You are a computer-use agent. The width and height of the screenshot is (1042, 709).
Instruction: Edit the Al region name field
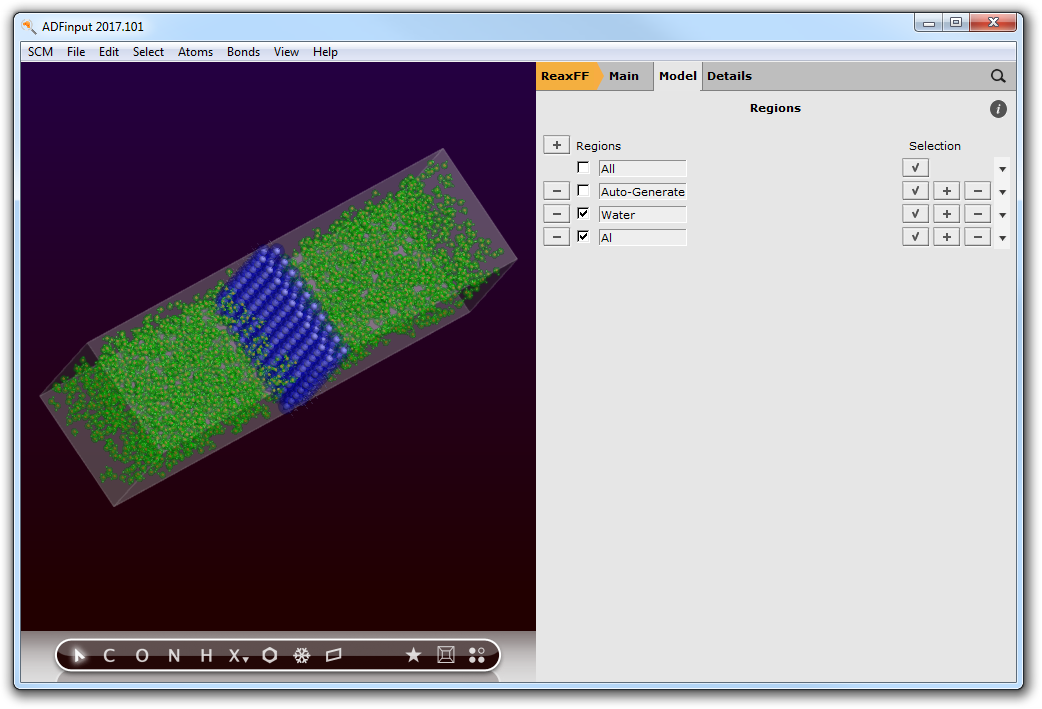(642, 237)
